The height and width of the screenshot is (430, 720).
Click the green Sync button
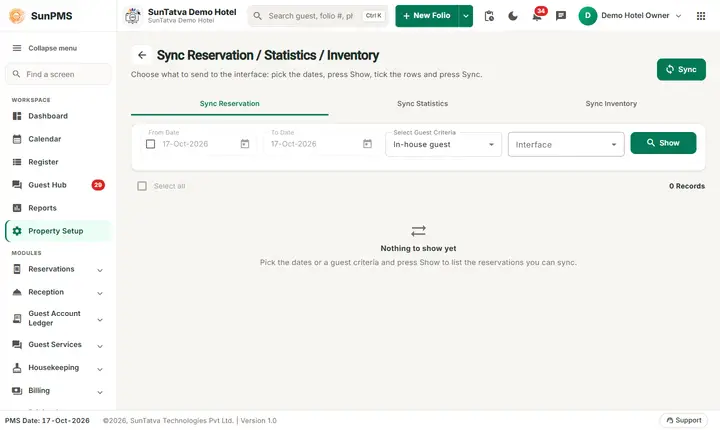[681, 69]
